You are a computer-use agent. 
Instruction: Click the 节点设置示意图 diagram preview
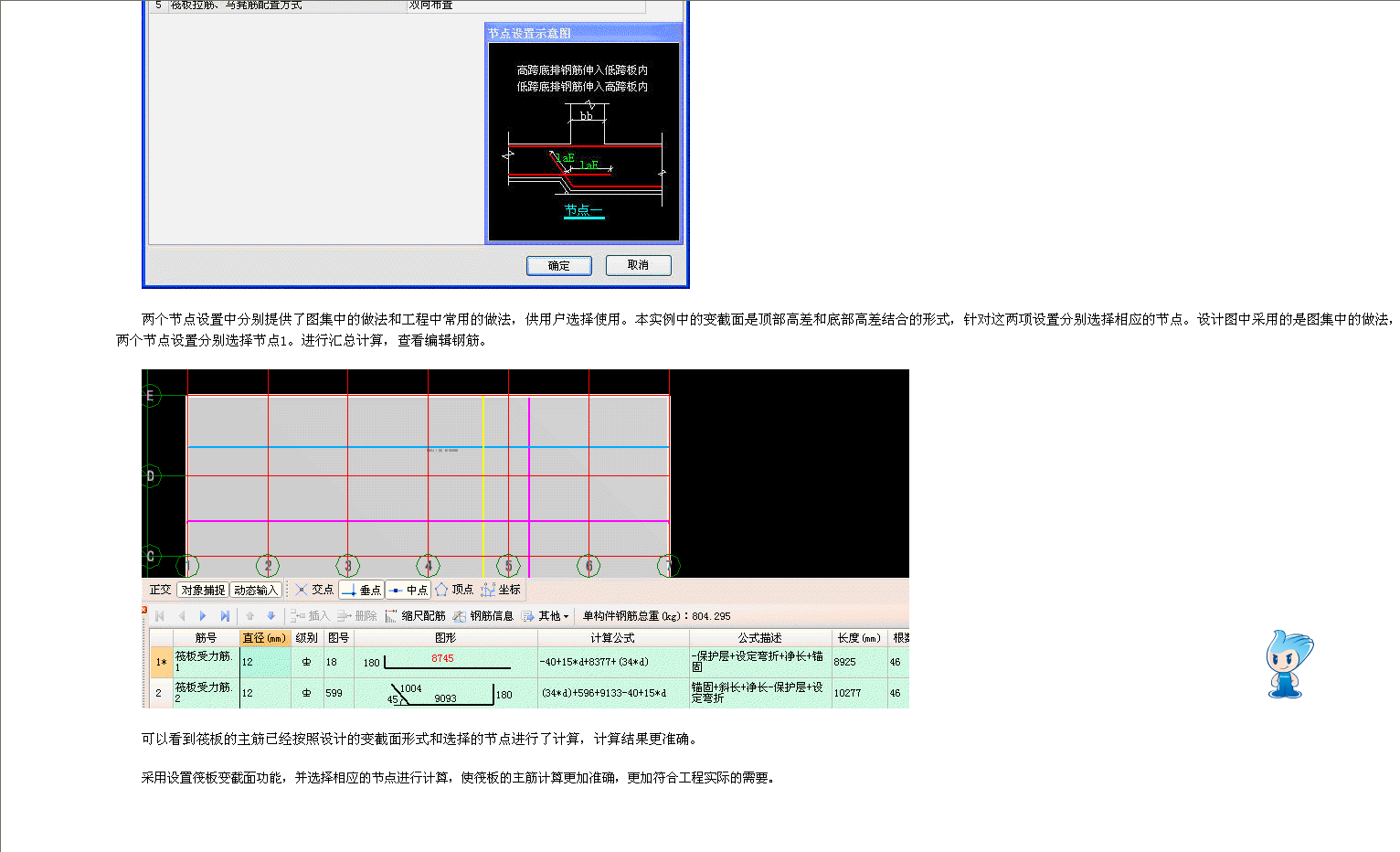(x=584, y=142)
